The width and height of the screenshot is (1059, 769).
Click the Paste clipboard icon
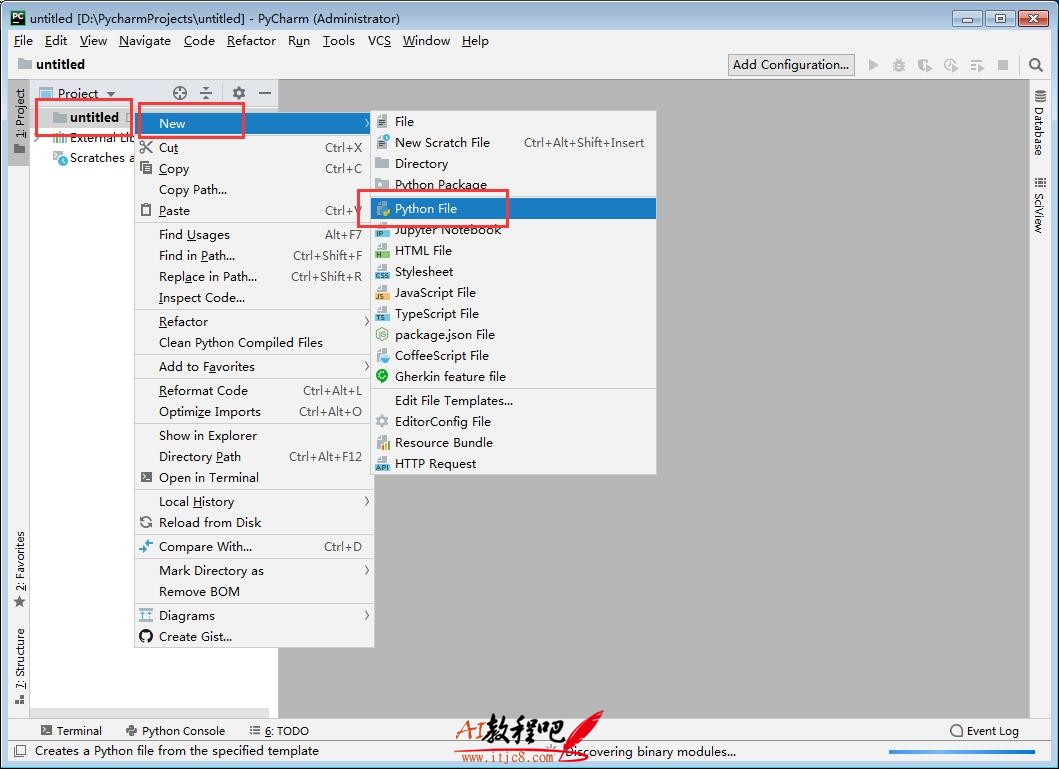[x=146, y=210]
